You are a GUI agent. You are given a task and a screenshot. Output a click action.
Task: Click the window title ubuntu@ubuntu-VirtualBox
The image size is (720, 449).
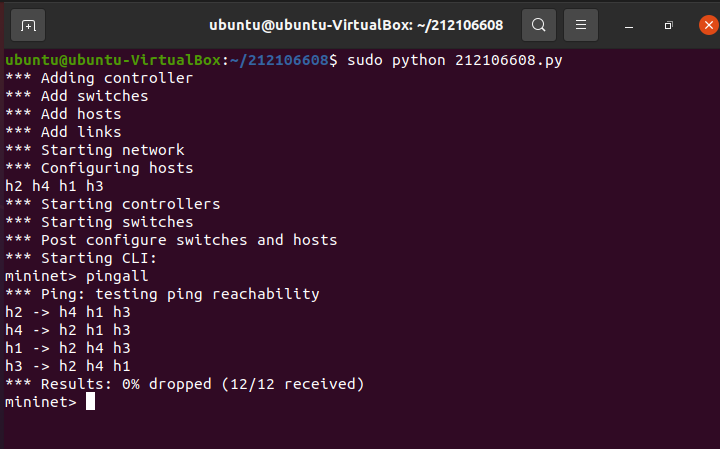click(x=356, y=25)
